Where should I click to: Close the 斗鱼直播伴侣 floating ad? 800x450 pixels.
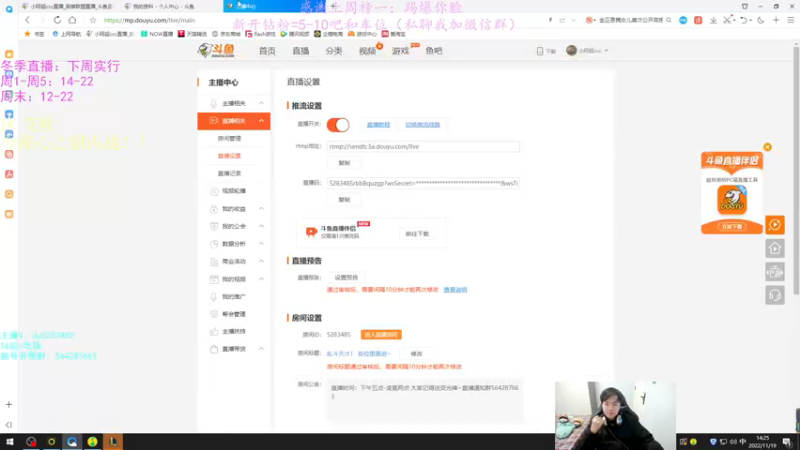point(767,147)
